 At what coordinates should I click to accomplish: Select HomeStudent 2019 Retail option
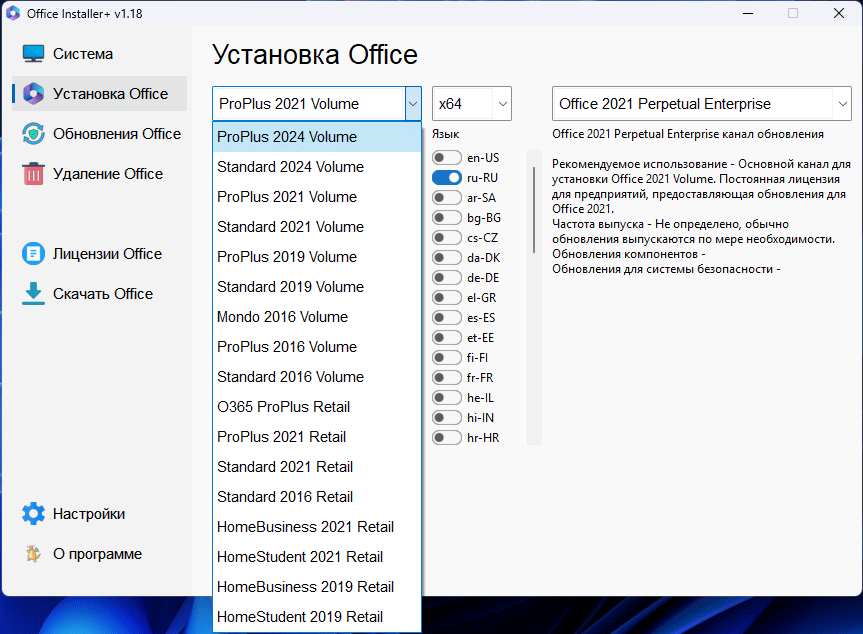[x=316, y=617]
